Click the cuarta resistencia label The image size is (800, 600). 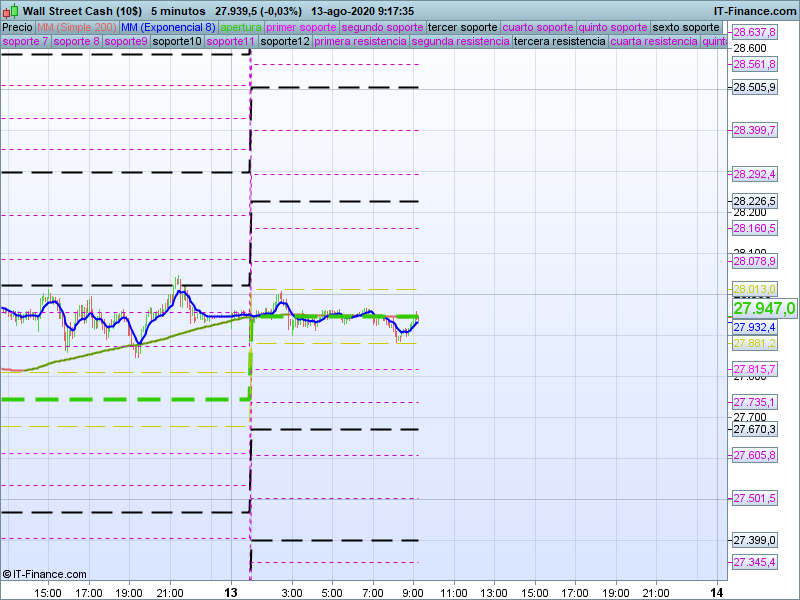pos(654,42)
